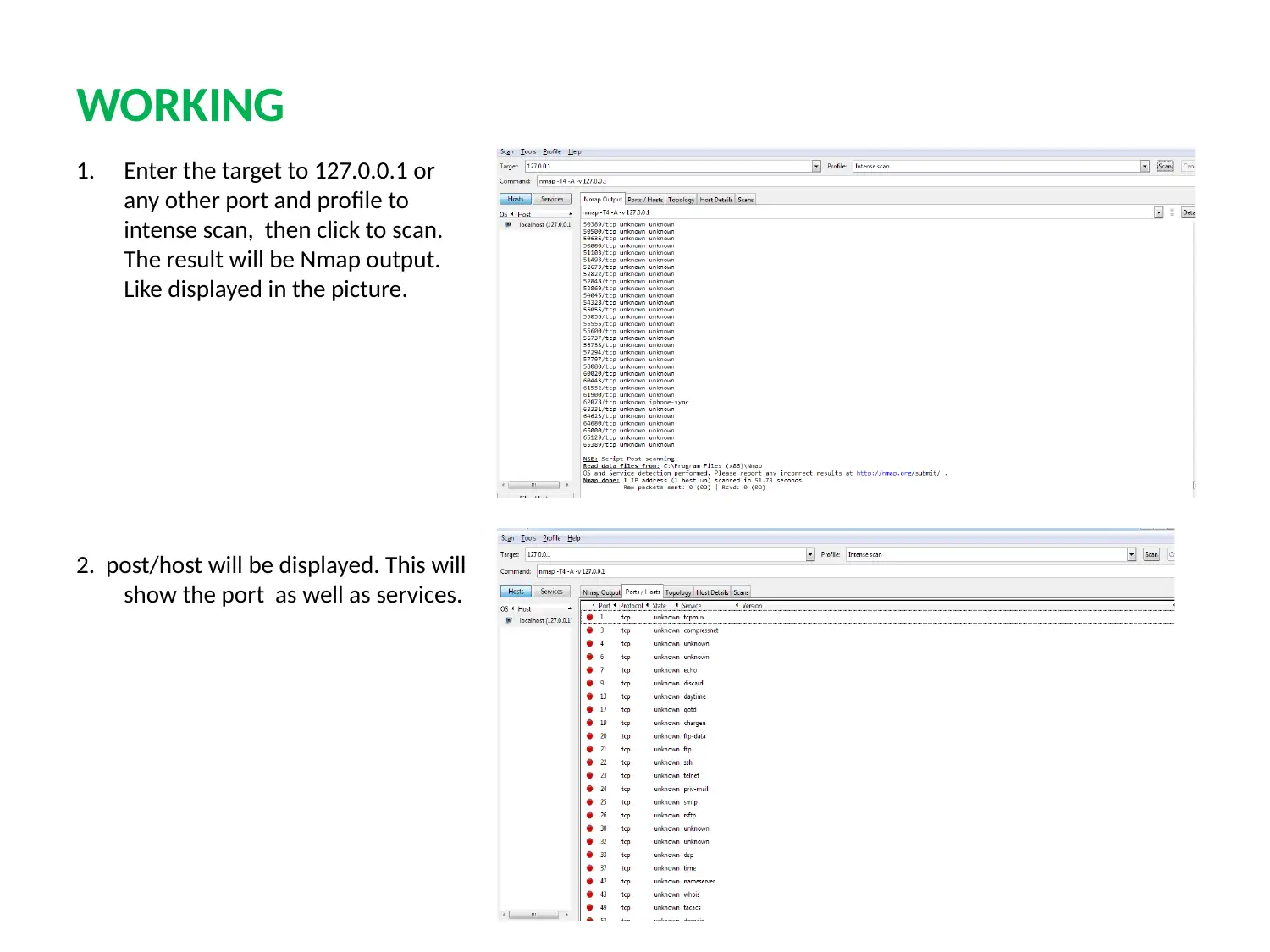
Task: Click Scan button in lower screenshot
Action: 1151,555
